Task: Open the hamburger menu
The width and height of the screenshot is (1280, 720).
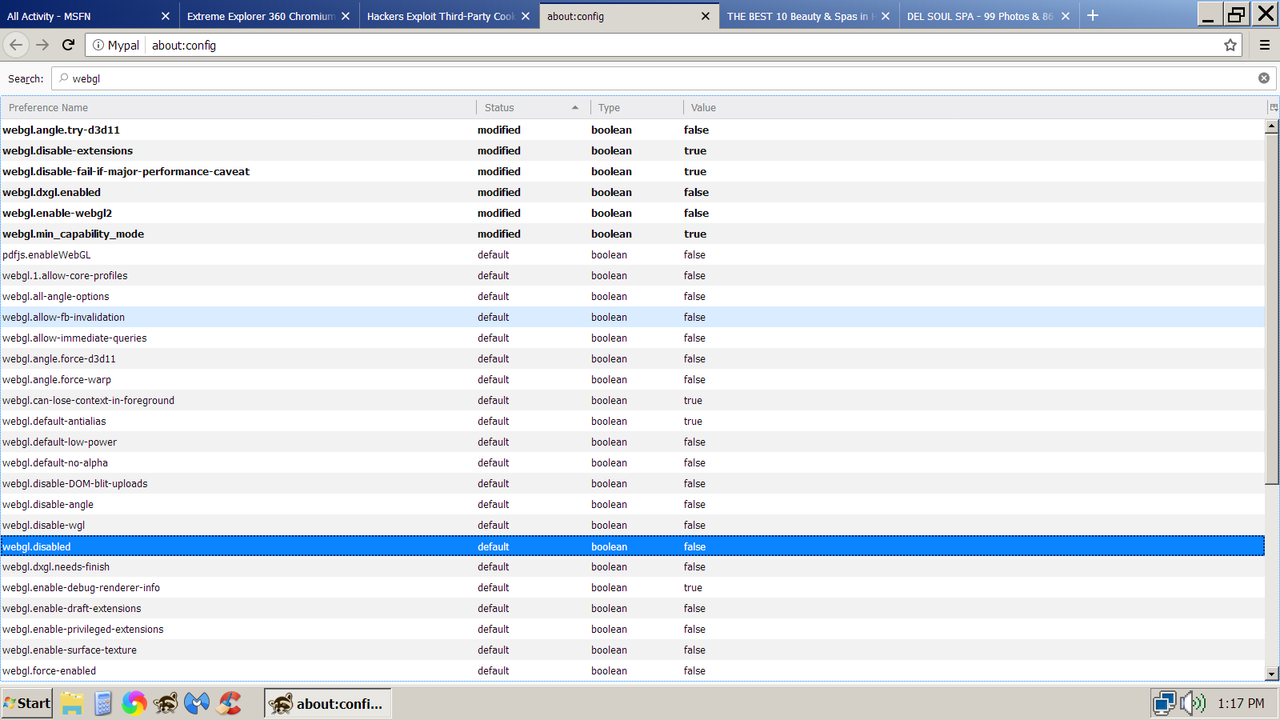Action: (1265, 45)
